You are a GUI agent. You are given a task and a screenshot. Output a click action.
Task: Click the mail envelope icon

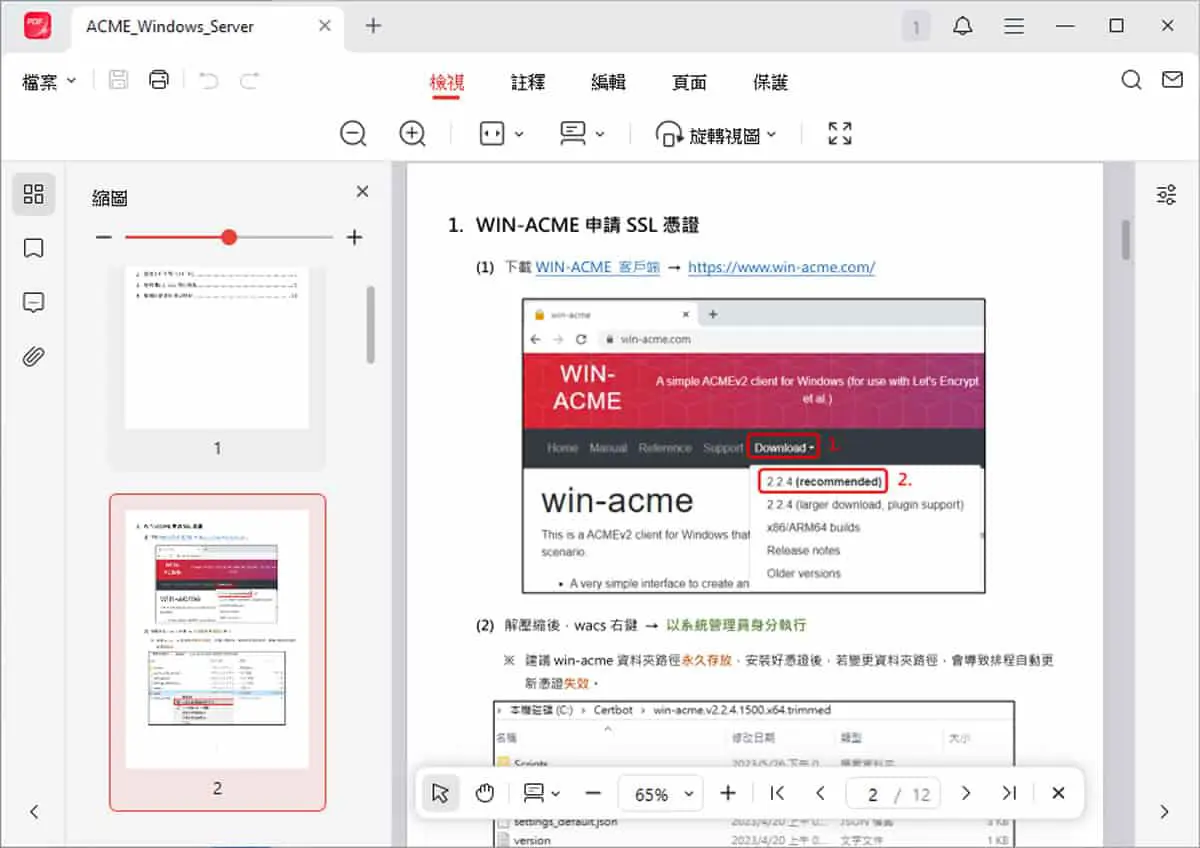coord(1172,80)
